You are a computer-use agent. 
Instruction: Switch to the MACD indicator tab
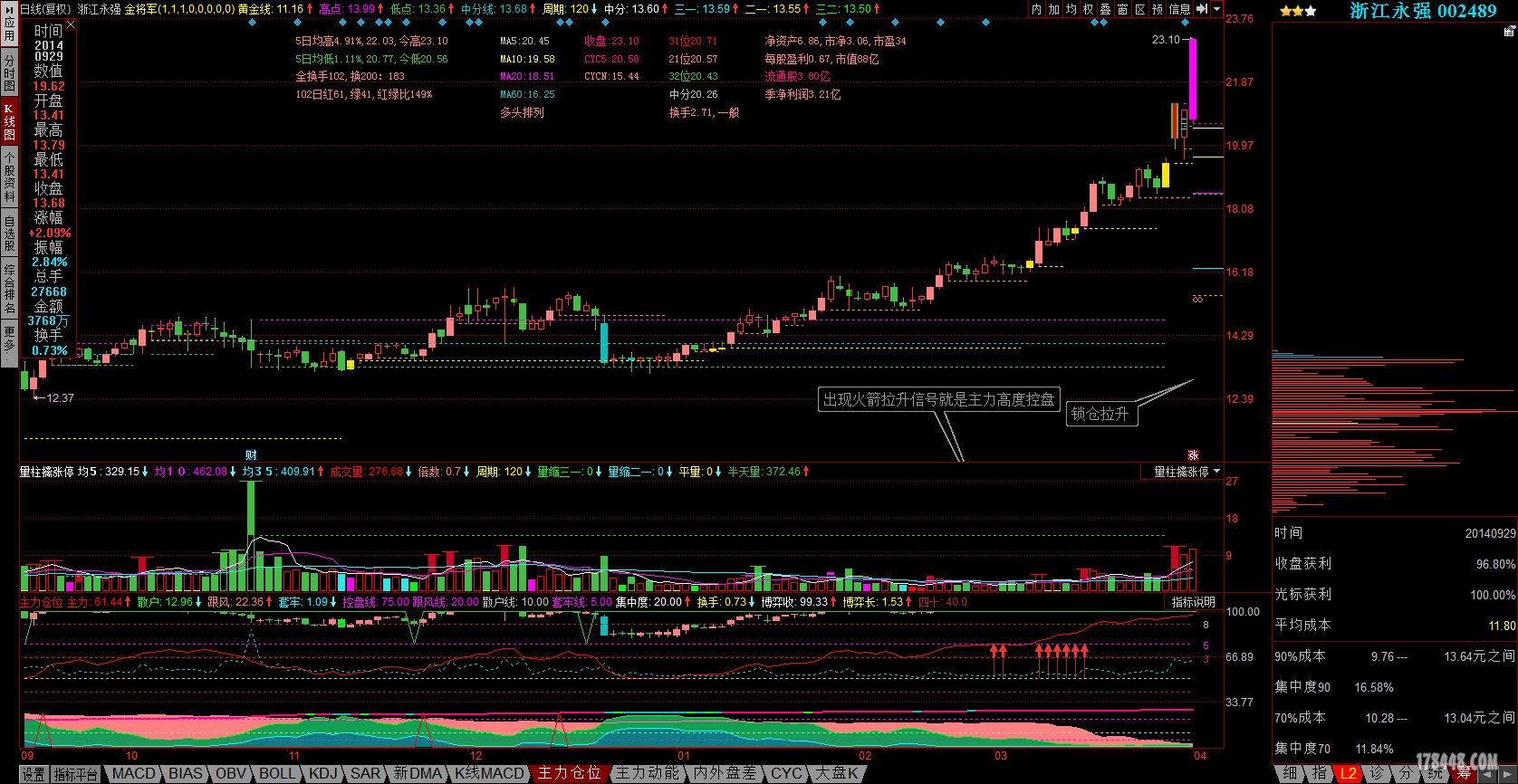pos(133,774)
